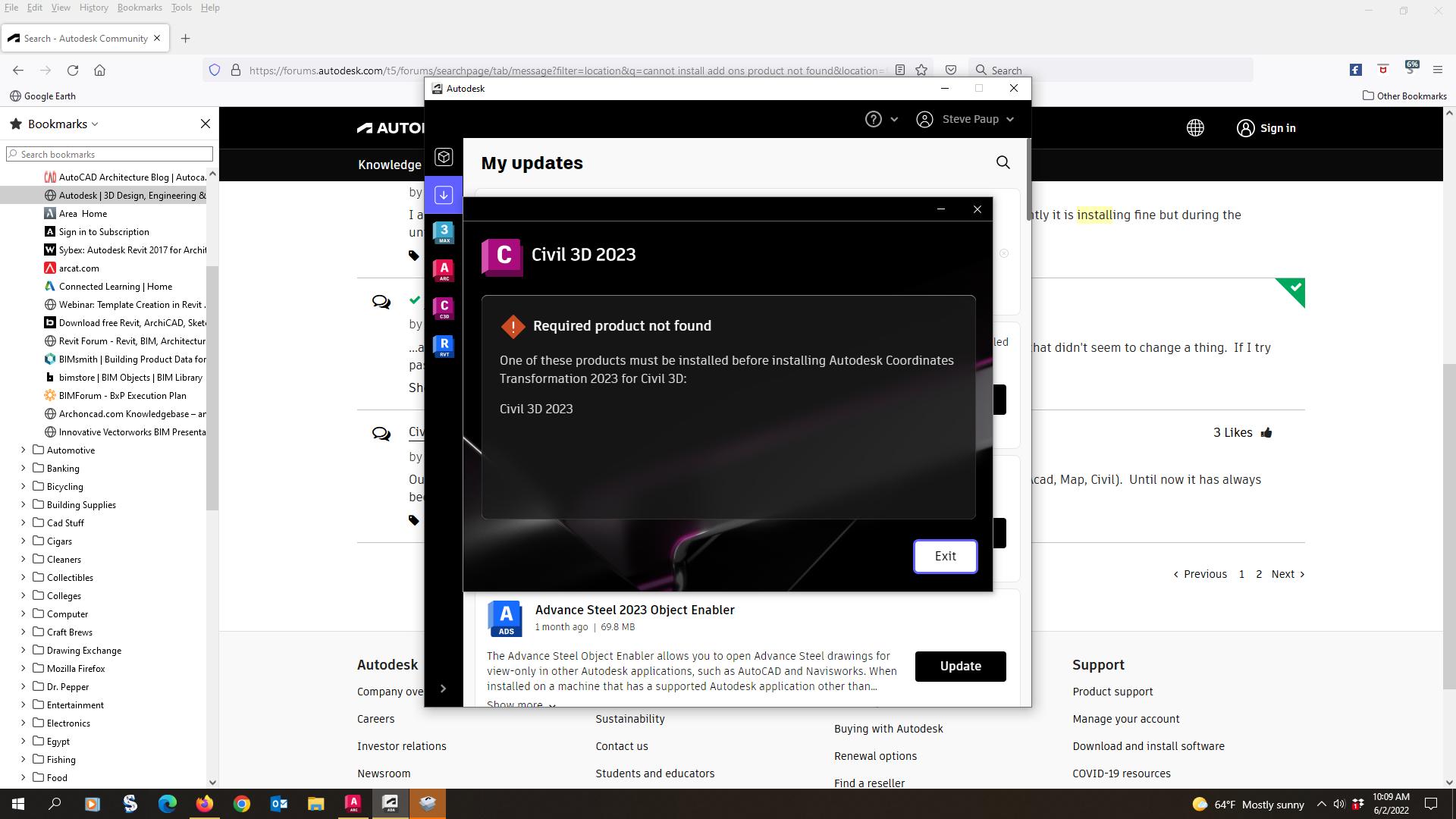The width and height of the screenshot is (1456, 819).
Task: Click the Search bookmarks field
Action: (x=110, y=154)
